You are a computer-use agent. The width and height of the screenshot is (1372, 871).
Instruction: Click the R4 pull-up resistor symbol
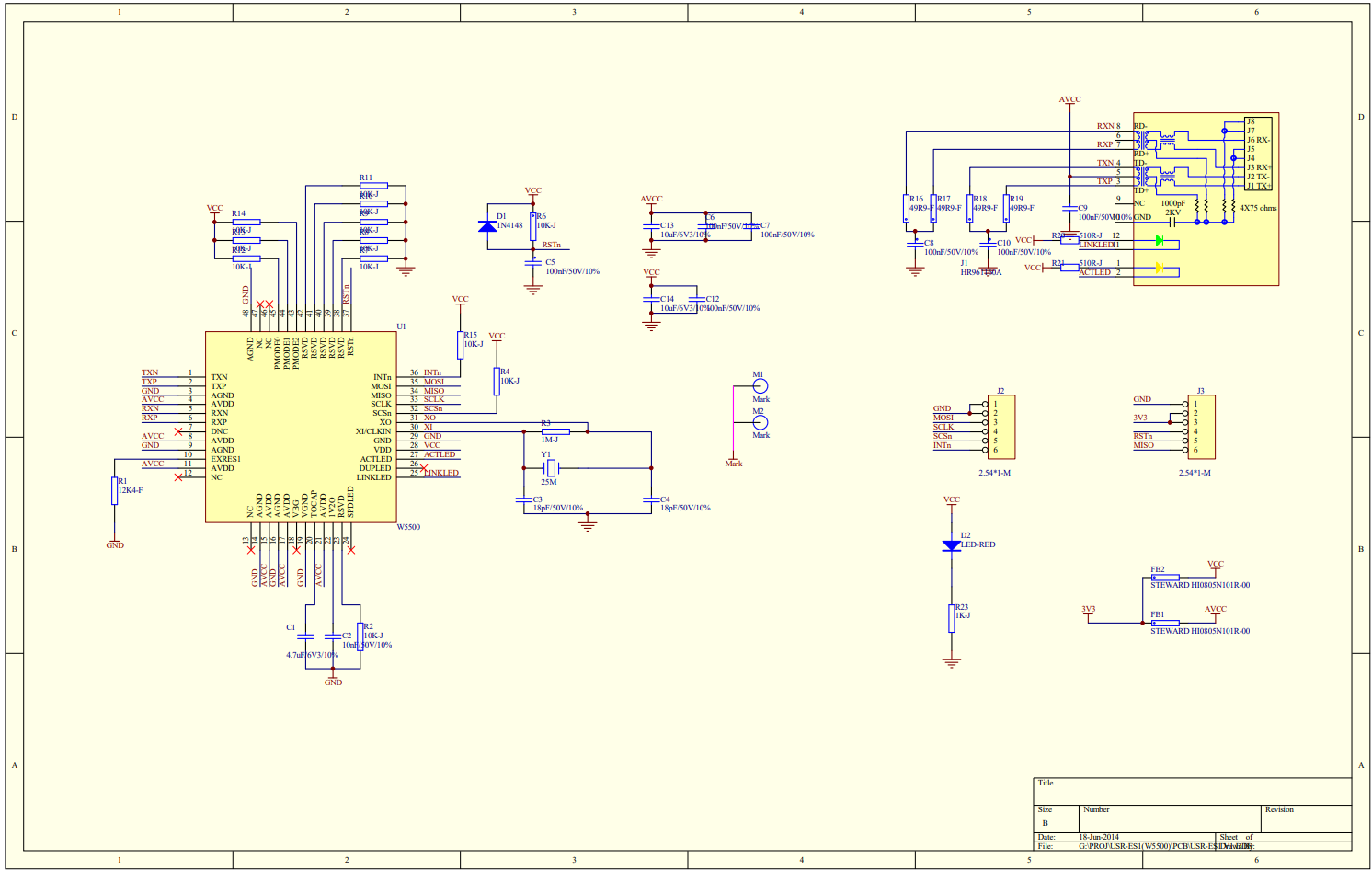click(x=497, y=381)
